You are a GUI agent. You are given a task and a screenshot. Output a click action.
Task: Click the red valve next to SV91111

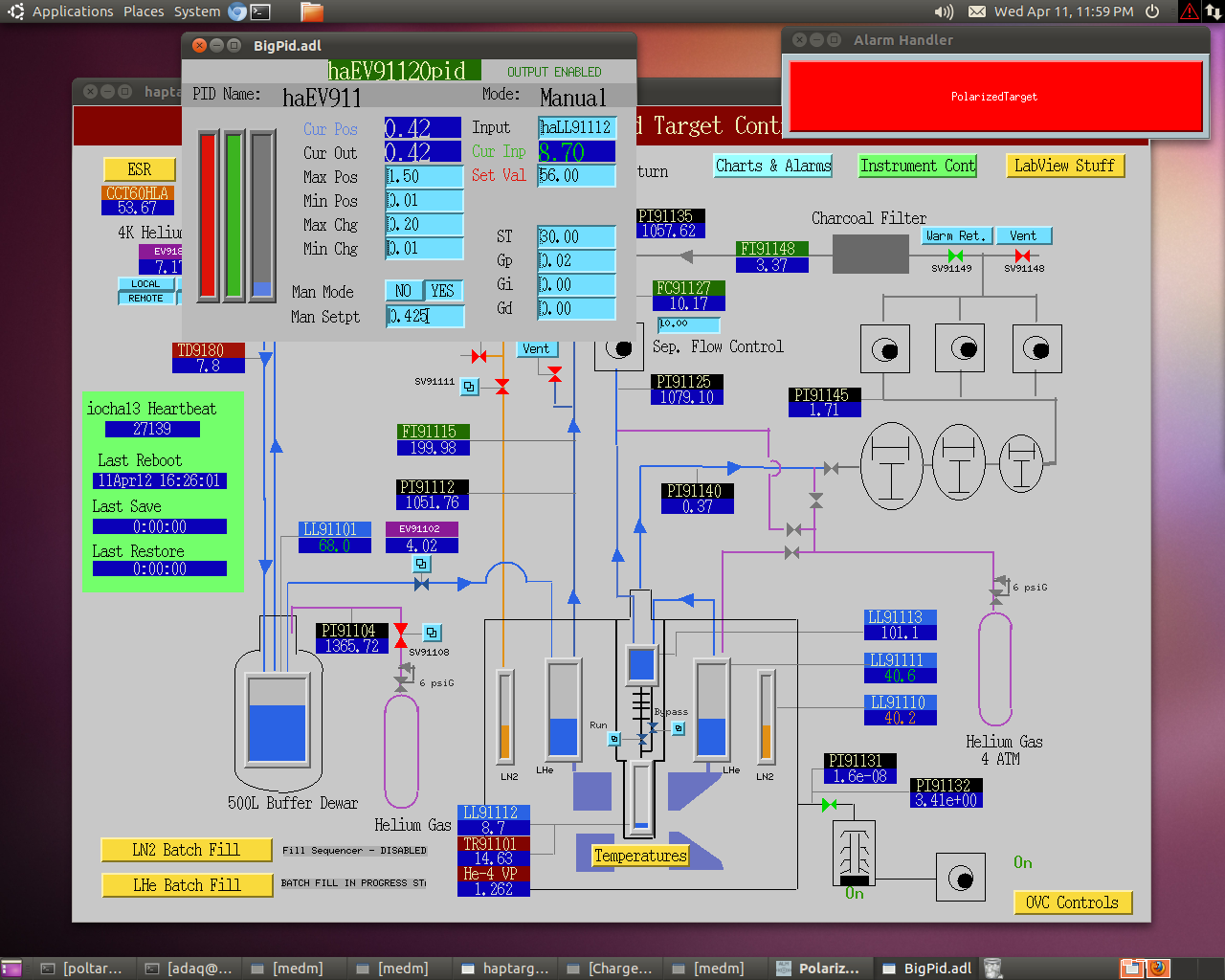[x=502, y=387]
